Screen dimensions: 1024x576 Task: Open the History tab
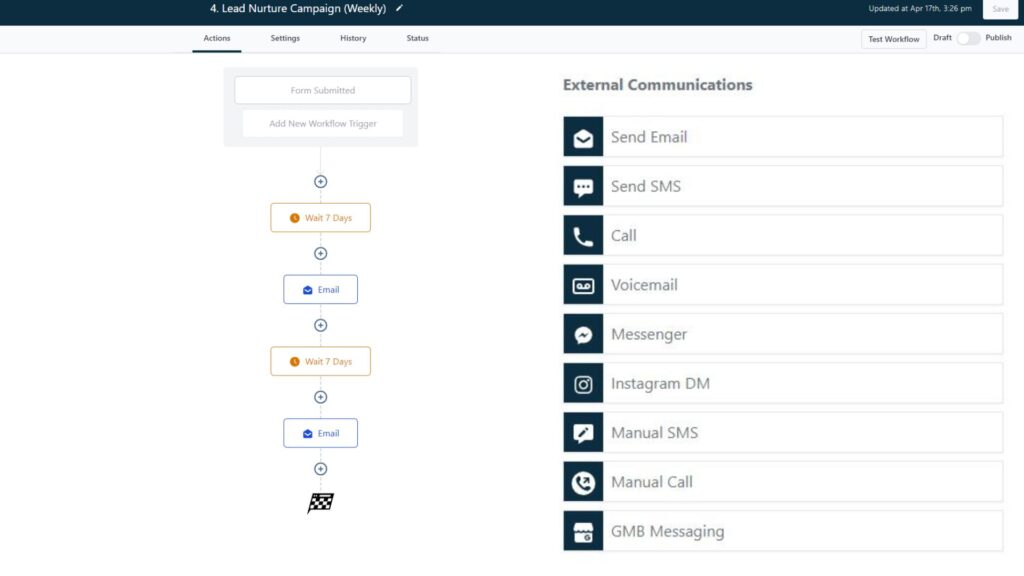353,39
